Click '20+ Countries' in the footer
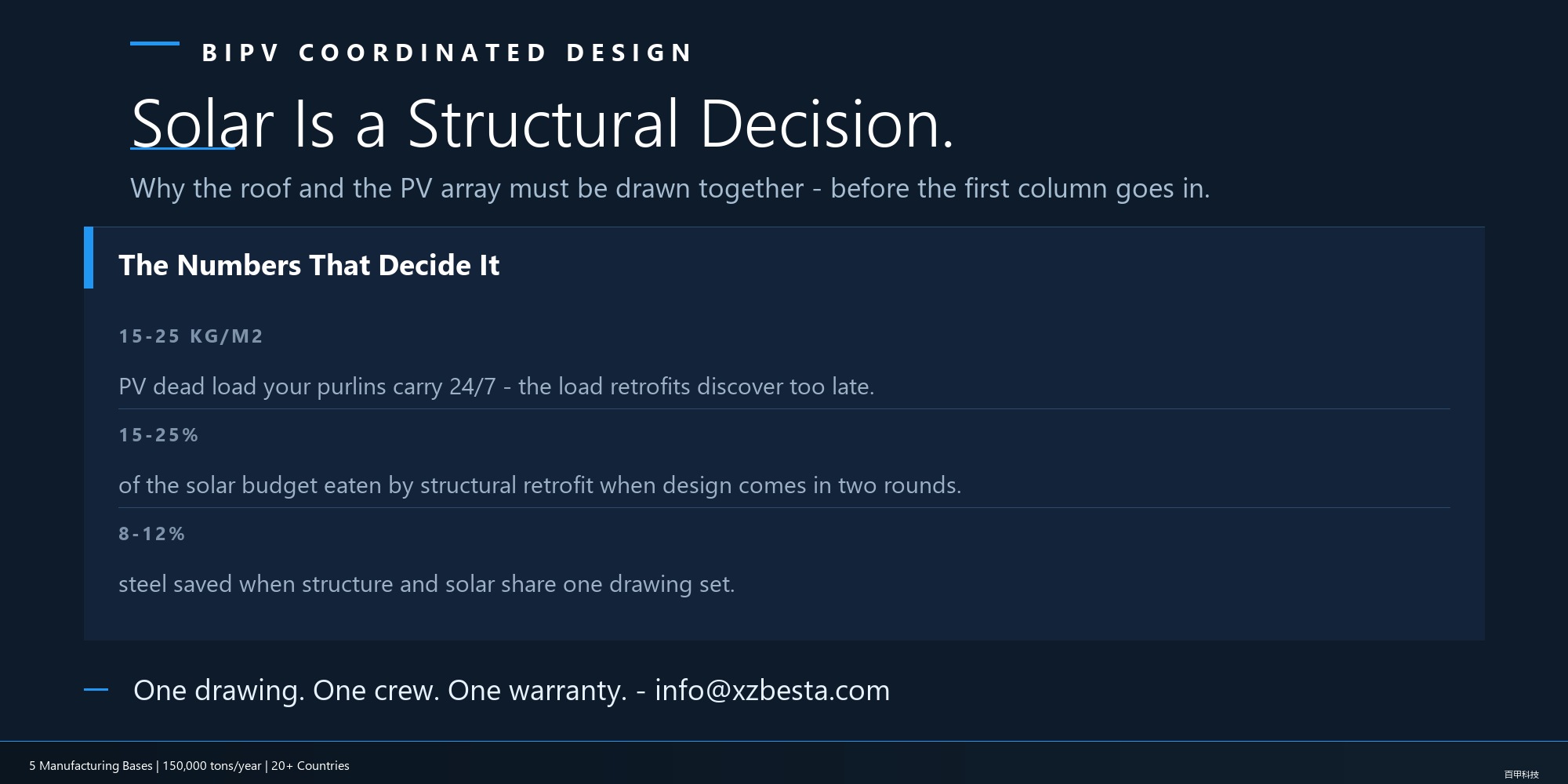 [310, 766]
